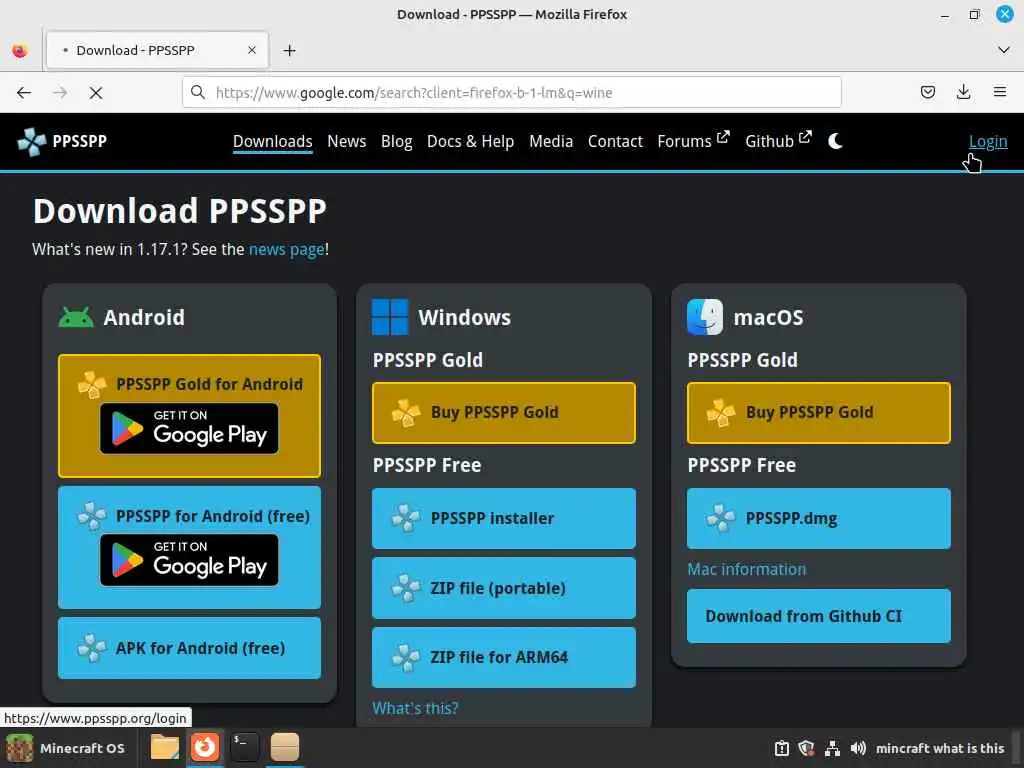
Task: Download ZIP file for ARM64
Action: click(x=504, y=657)
